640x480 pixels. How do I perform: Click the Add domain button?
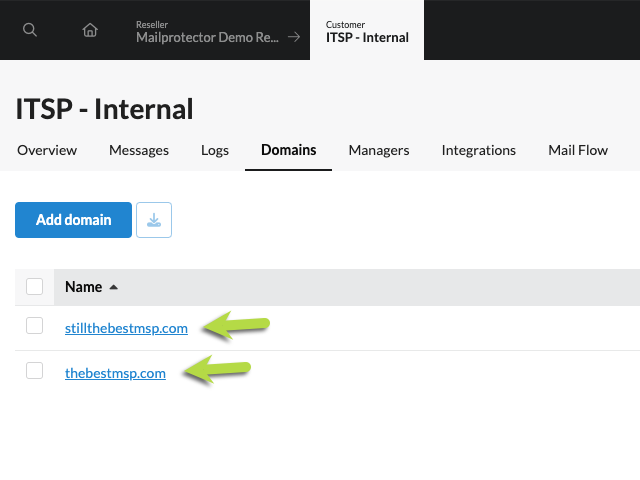coord(73,220)
